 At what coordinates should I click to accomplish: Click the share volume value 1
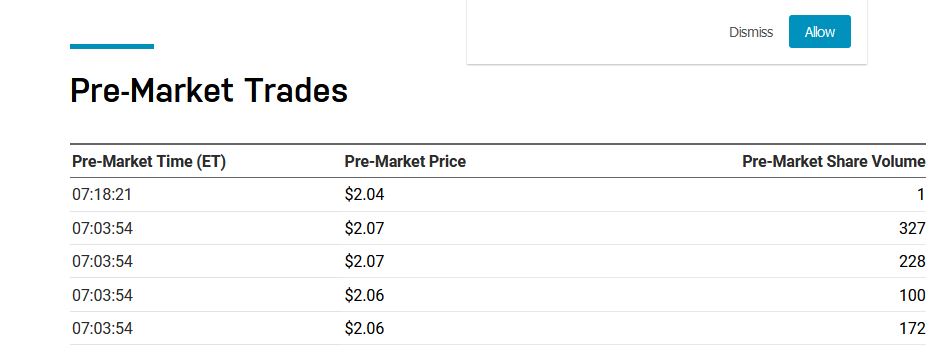coord(921,195)
